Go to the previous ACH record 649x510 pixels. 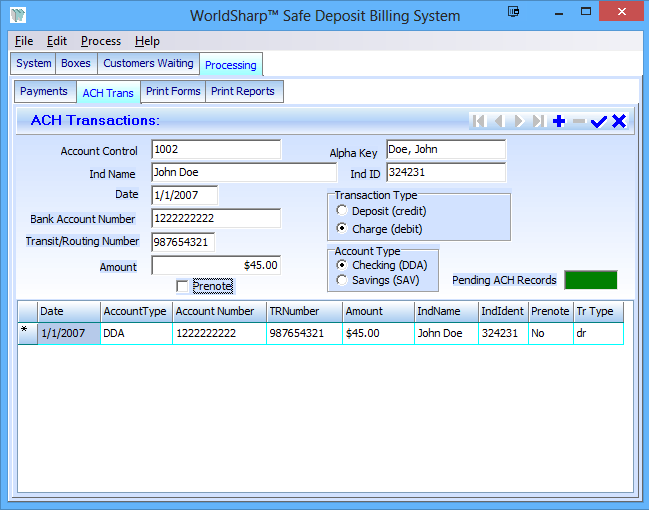(499, 121)
